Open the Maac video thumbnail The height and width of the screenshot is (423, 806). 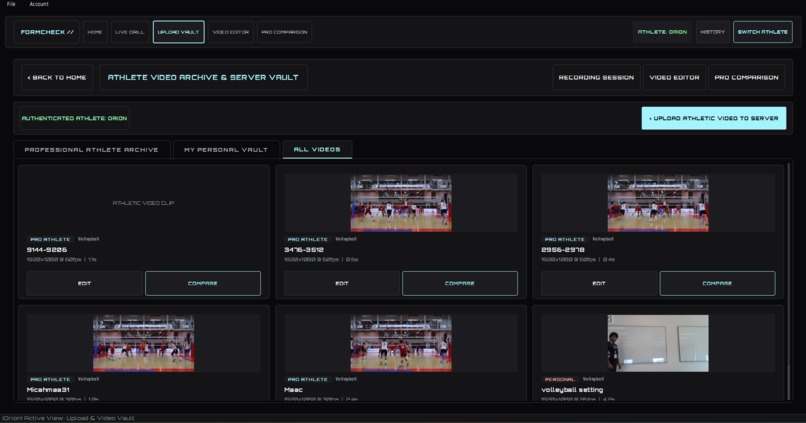click(x=401, y=343)
